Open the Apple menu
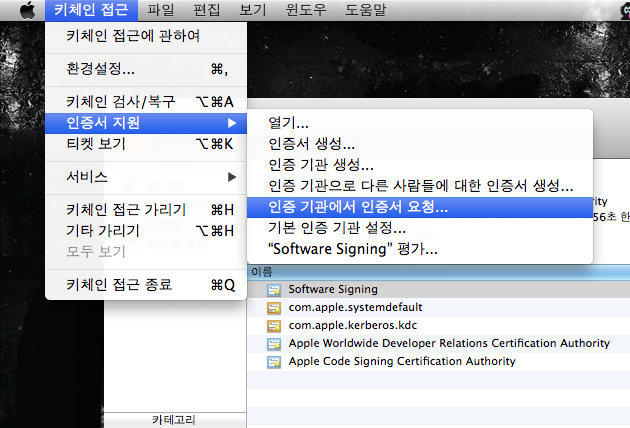 27,10
